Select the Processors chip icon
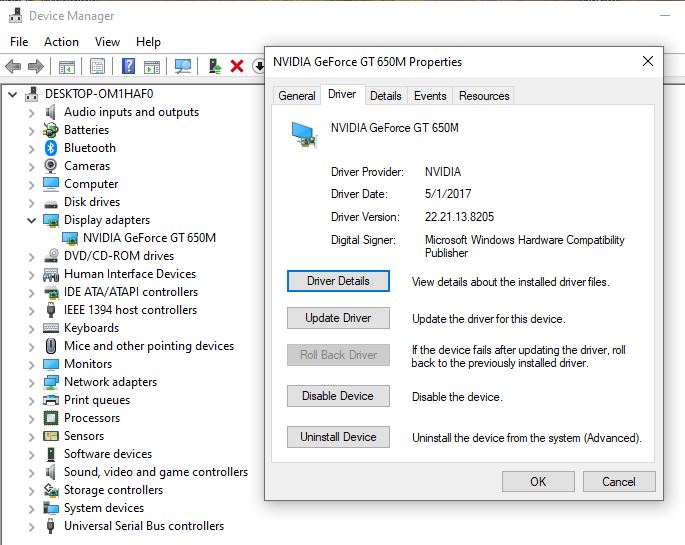This screenshot has width=685, height=545. coord(51,418)
